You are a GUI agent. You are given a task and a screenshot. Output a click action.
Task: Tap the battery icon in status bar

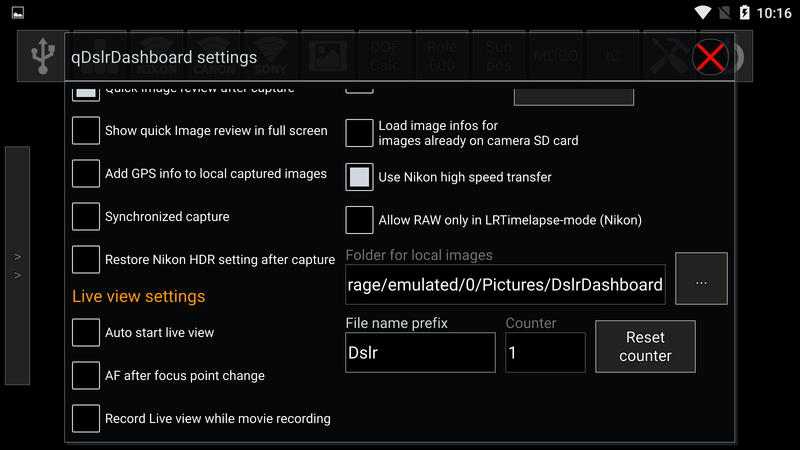(x=744, y=13)
